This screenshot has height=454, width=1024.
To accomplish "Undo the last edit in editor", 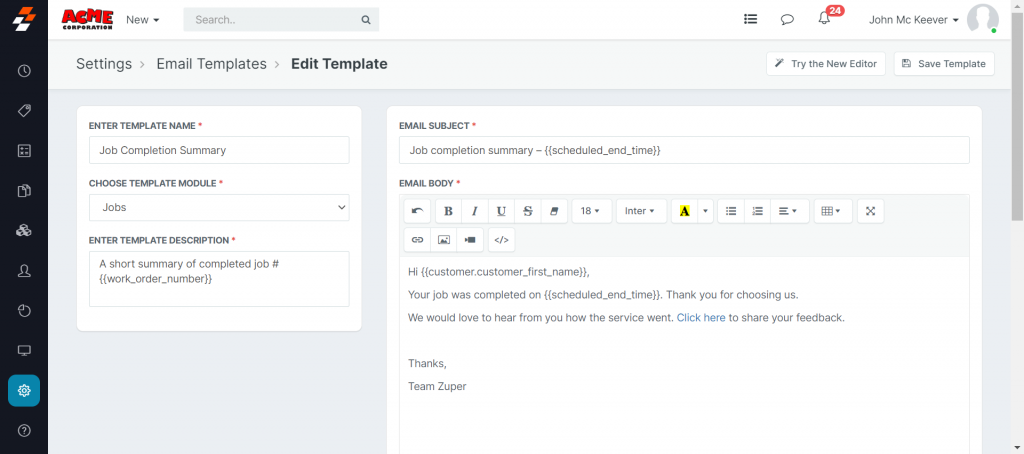I will coord(417,211).
